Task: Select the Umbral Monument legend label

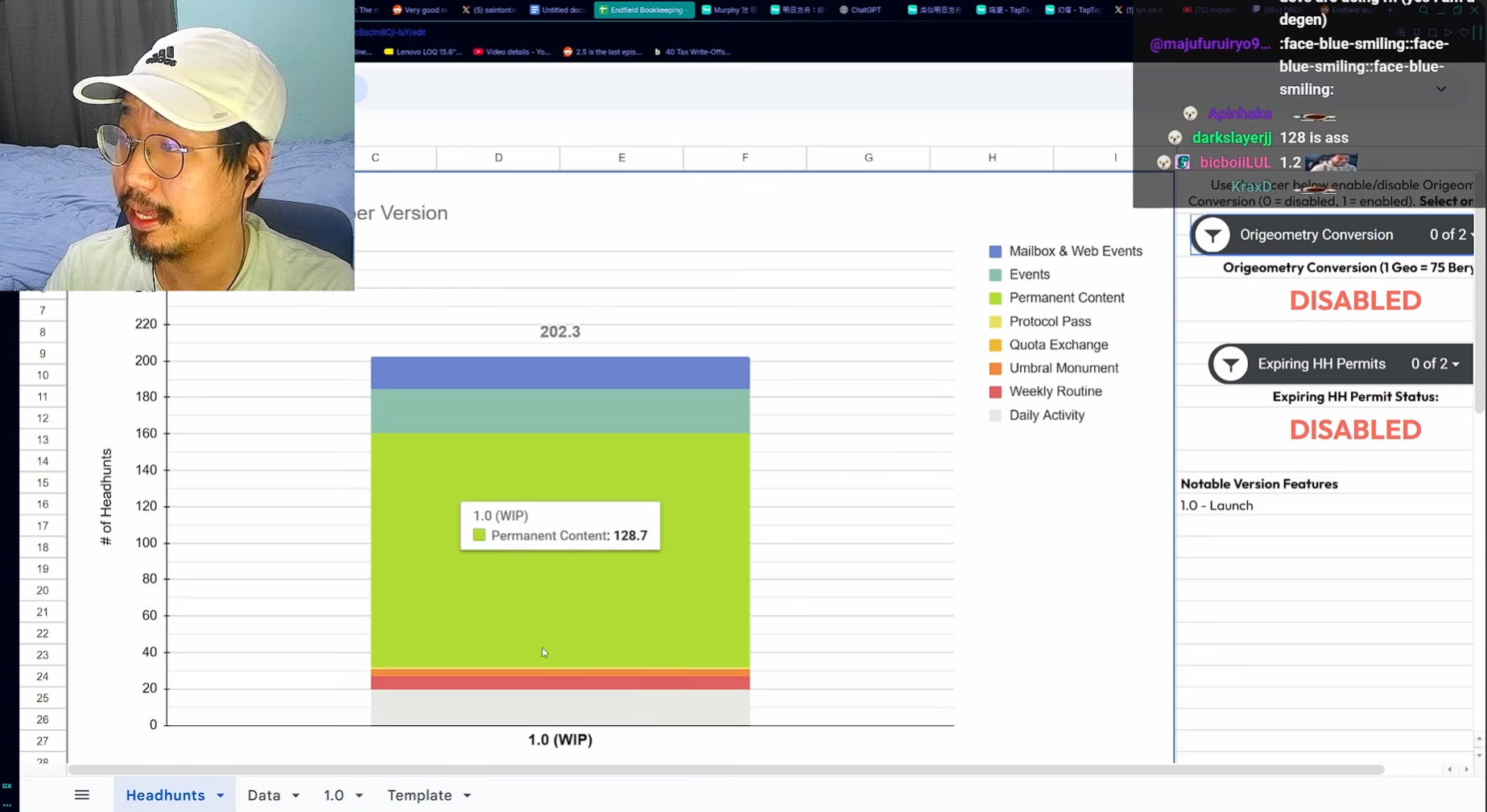Action: pos(1064,368)
